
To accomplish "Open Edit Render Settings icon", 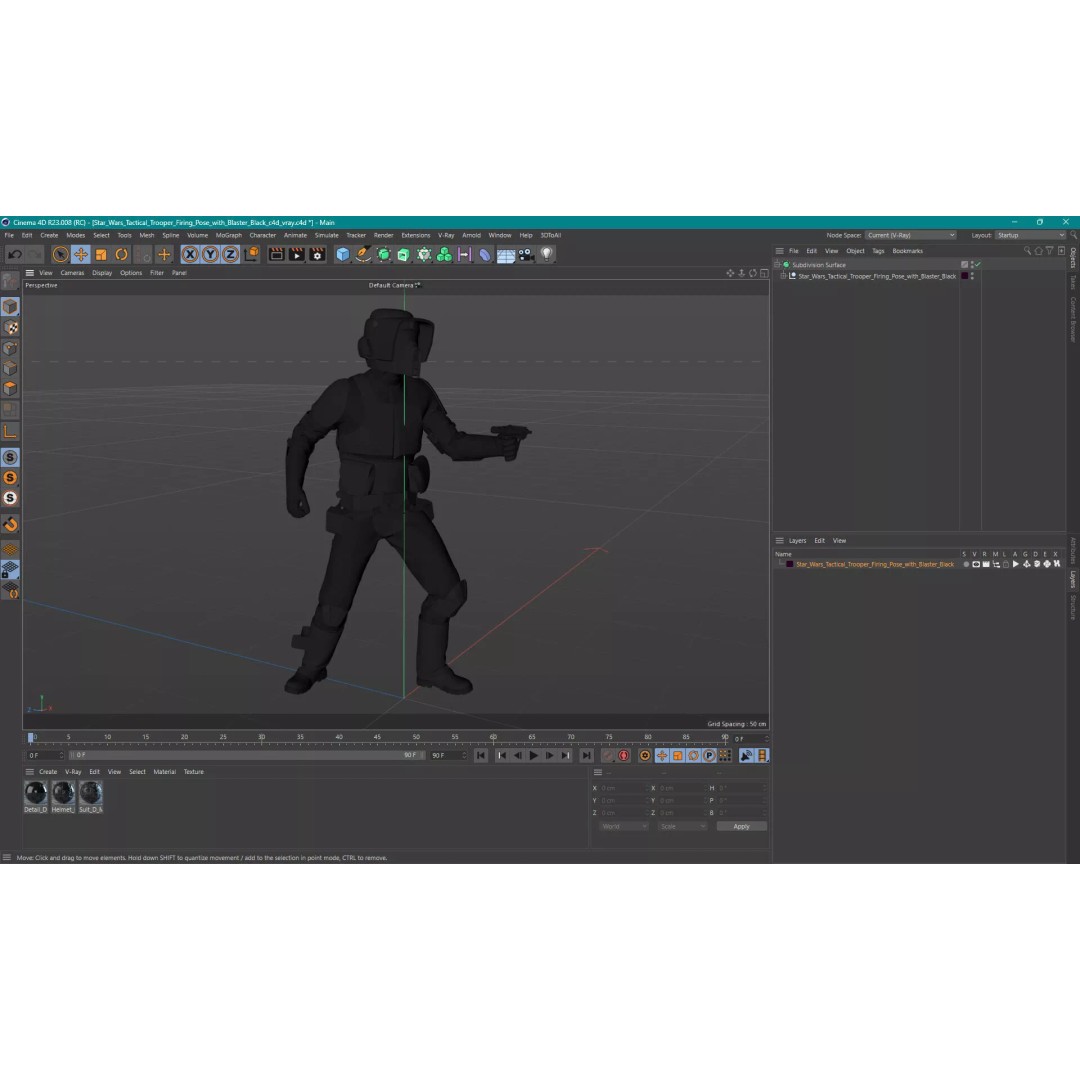I will tap(318, 254).
